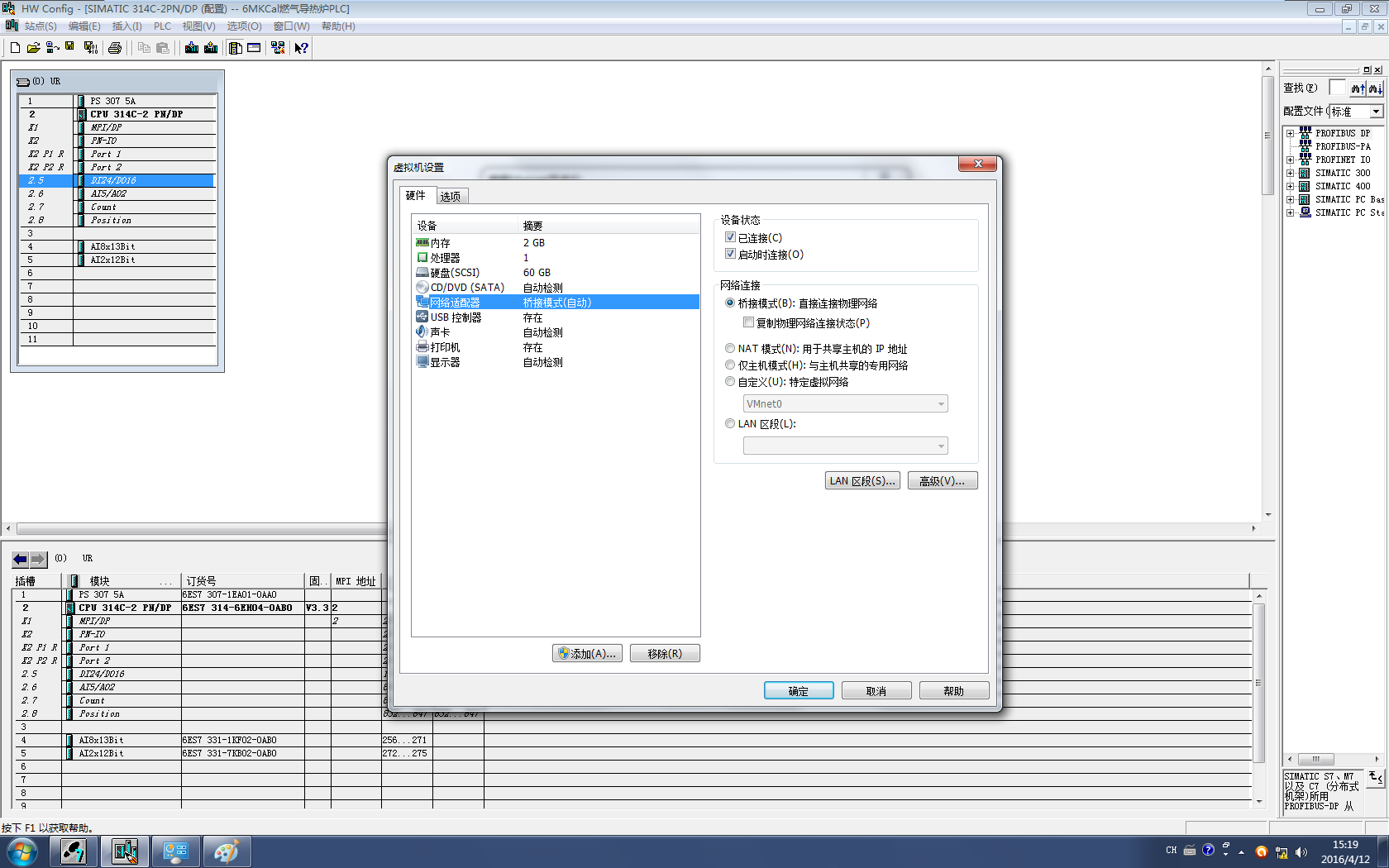This screenshot has height=868, width=1389.
Task: Click the context Help pointer toolbar icon
Action: (x=302, y=48)
